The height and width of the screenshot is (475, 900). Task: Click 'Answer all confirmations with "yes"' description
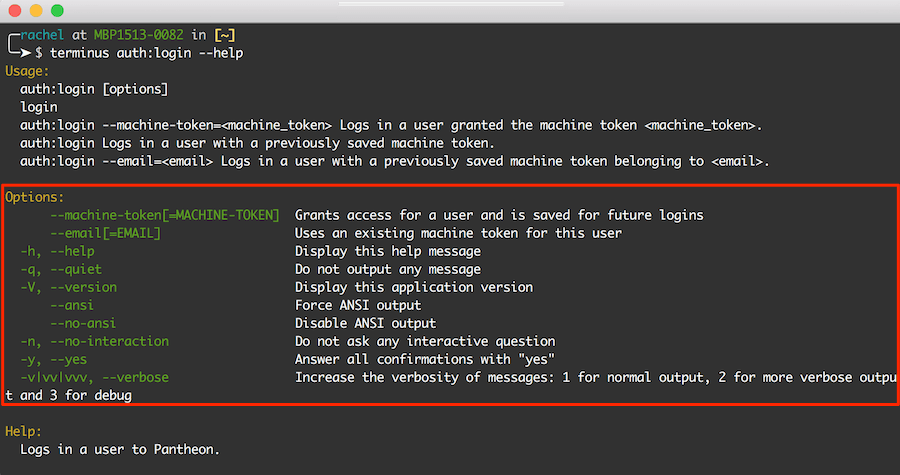425,359
